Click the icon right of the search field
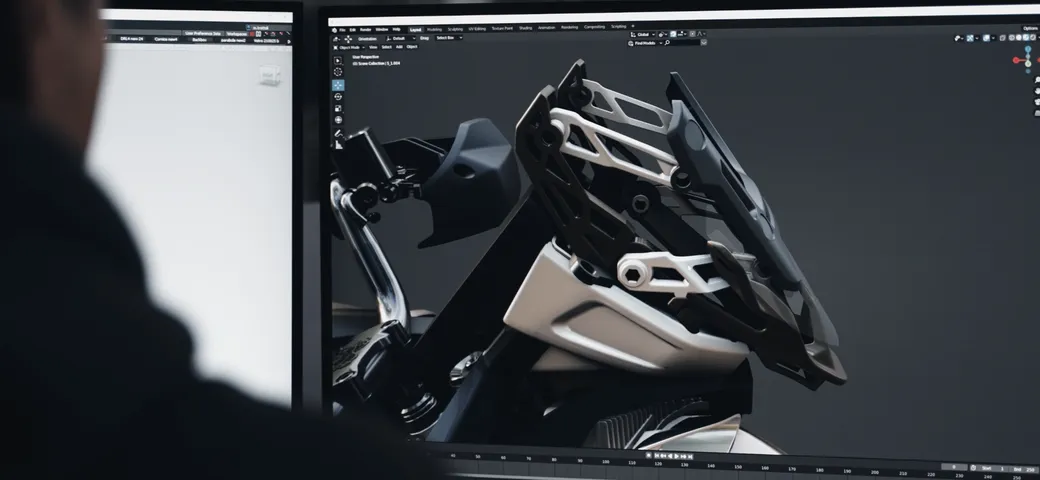The image size is (1040, 480). 704,42
